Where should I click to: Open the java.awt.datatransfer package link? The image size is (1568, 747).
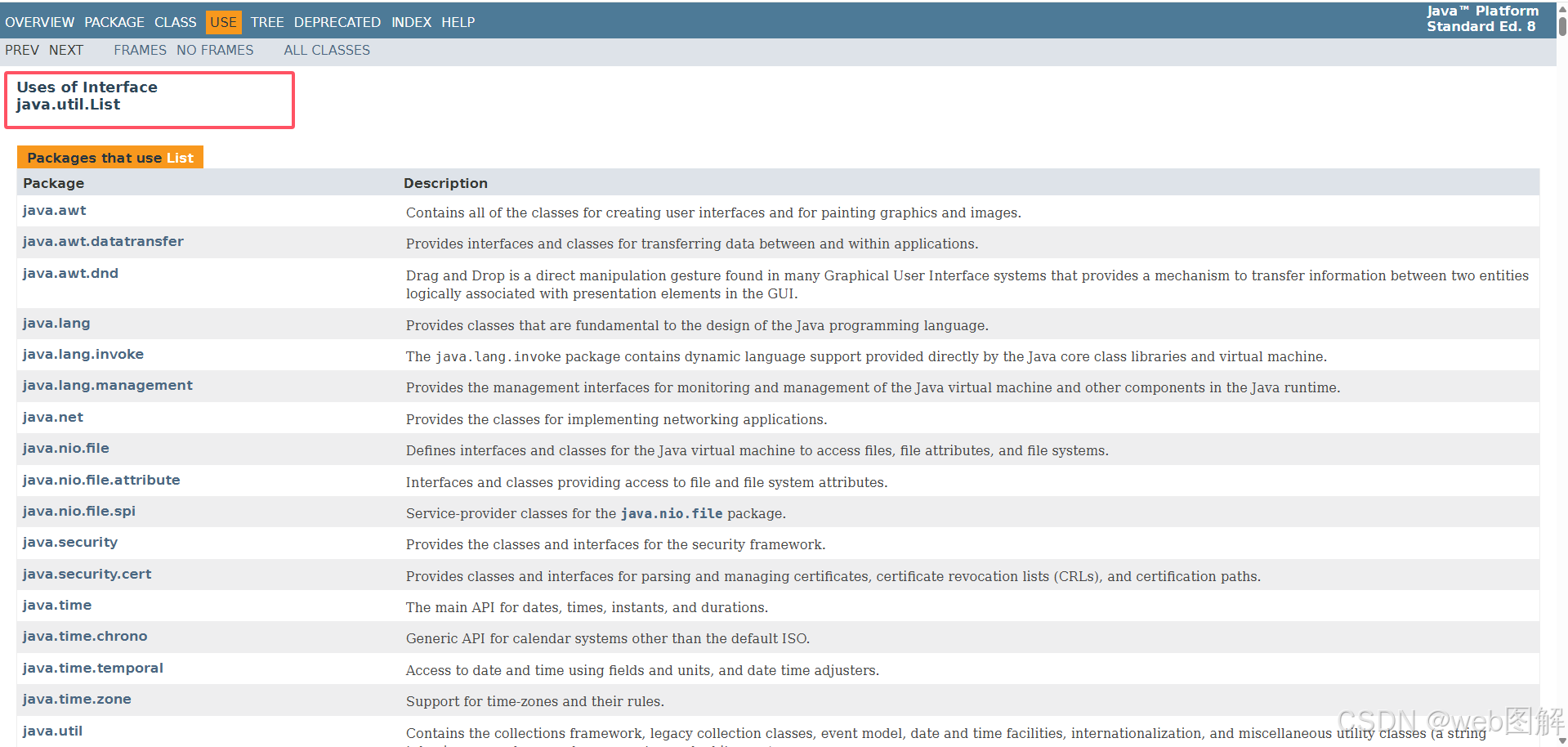click(103, 241)
